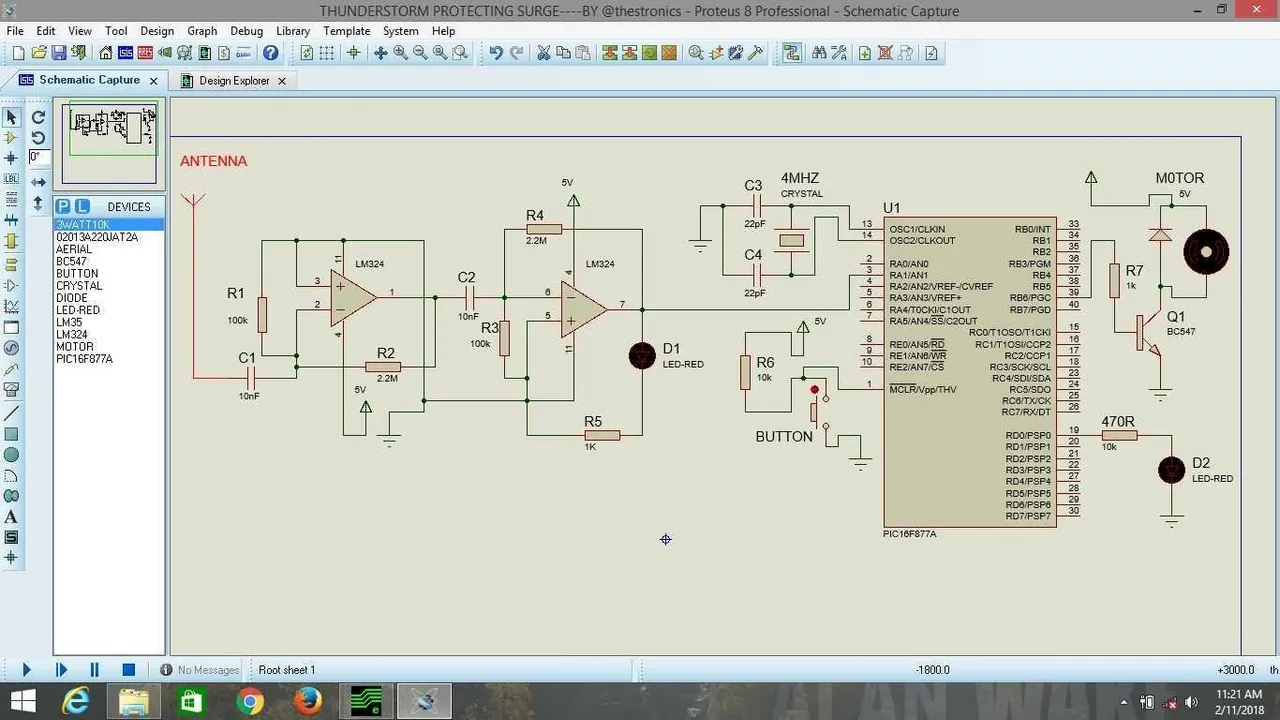The image size is (1280, 720).
Task: Select 3WATT10K in the devices list
Action: pyautogui.click(x=109, y=226)
